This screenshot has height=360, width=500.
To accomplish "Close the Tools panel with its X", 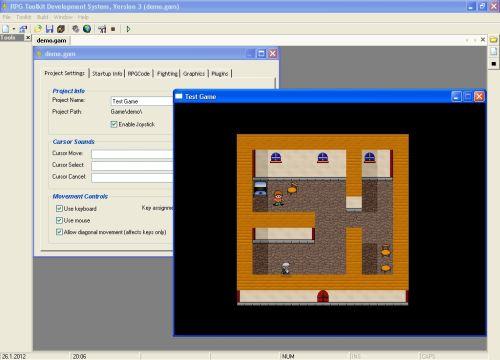I will coord(28,38).
